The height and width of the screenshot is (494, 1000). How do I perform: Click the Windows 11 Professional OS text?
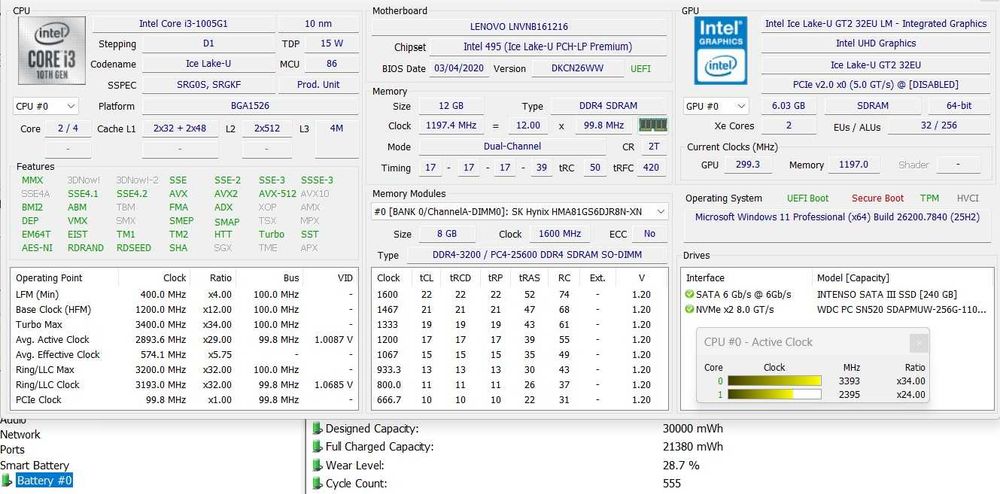click(837, 217)
